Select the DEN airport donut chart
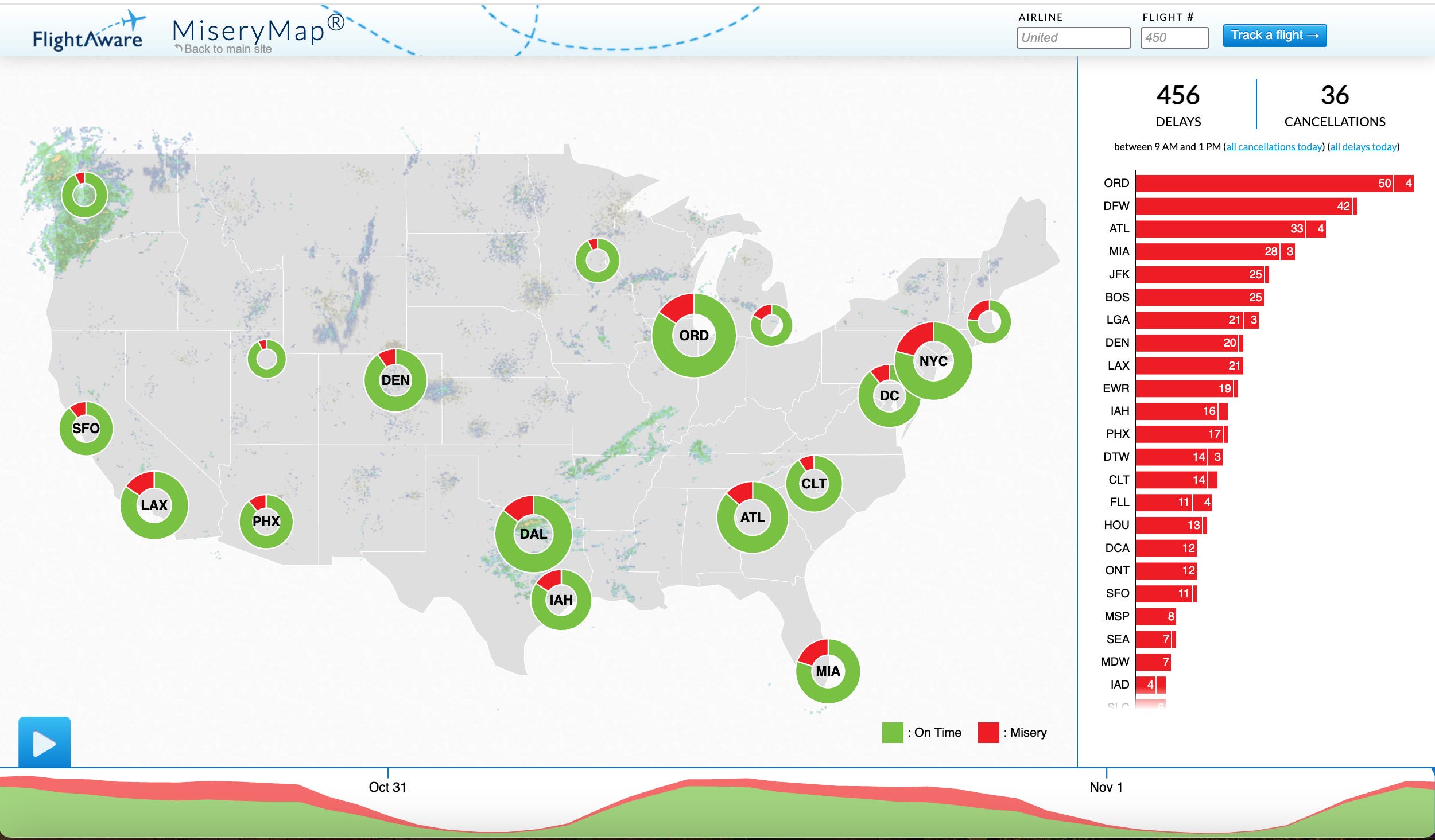This screenshot has width=1435, height=840. (395, 380)
